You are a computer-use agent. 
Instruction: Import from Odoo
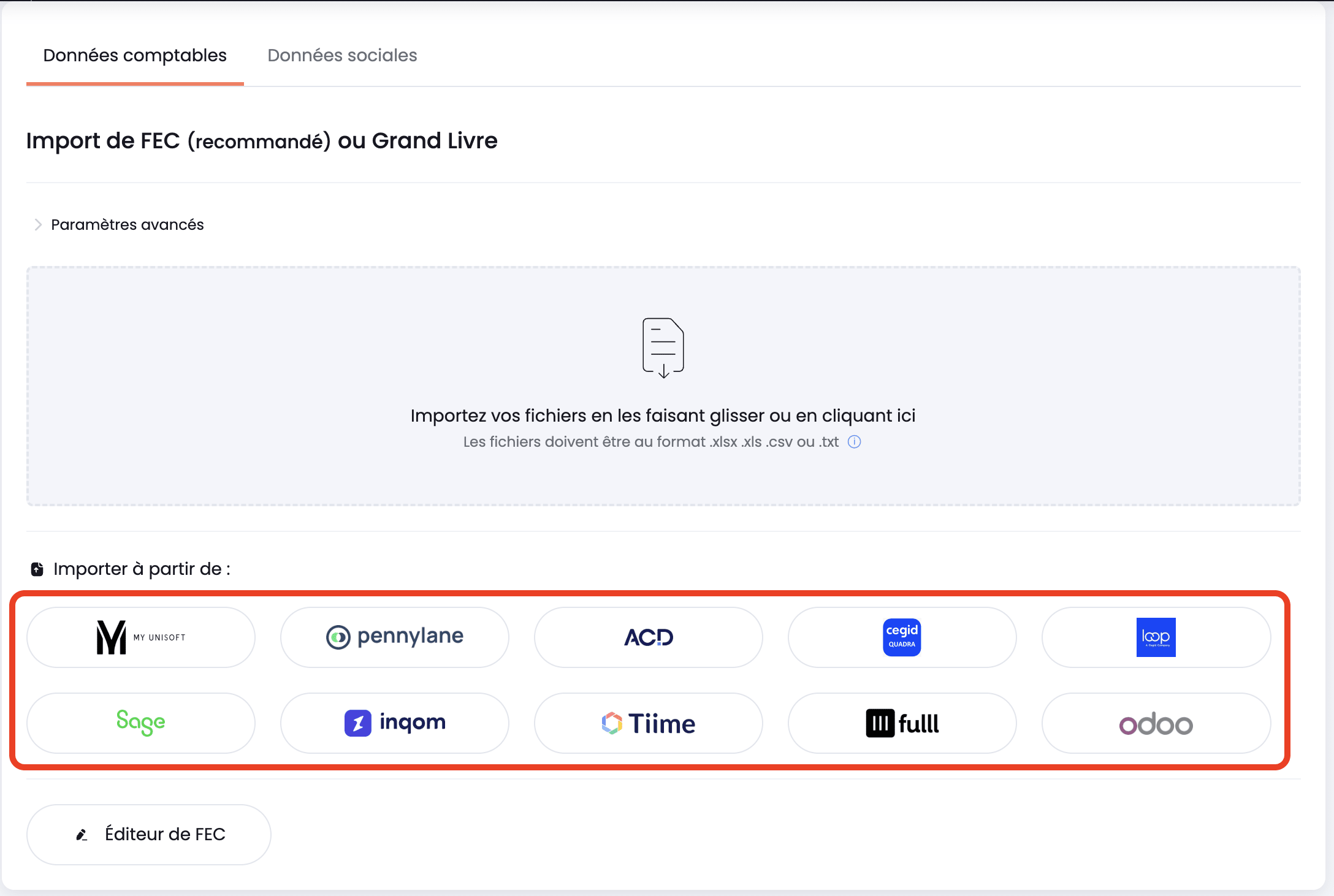point(1156,723)
